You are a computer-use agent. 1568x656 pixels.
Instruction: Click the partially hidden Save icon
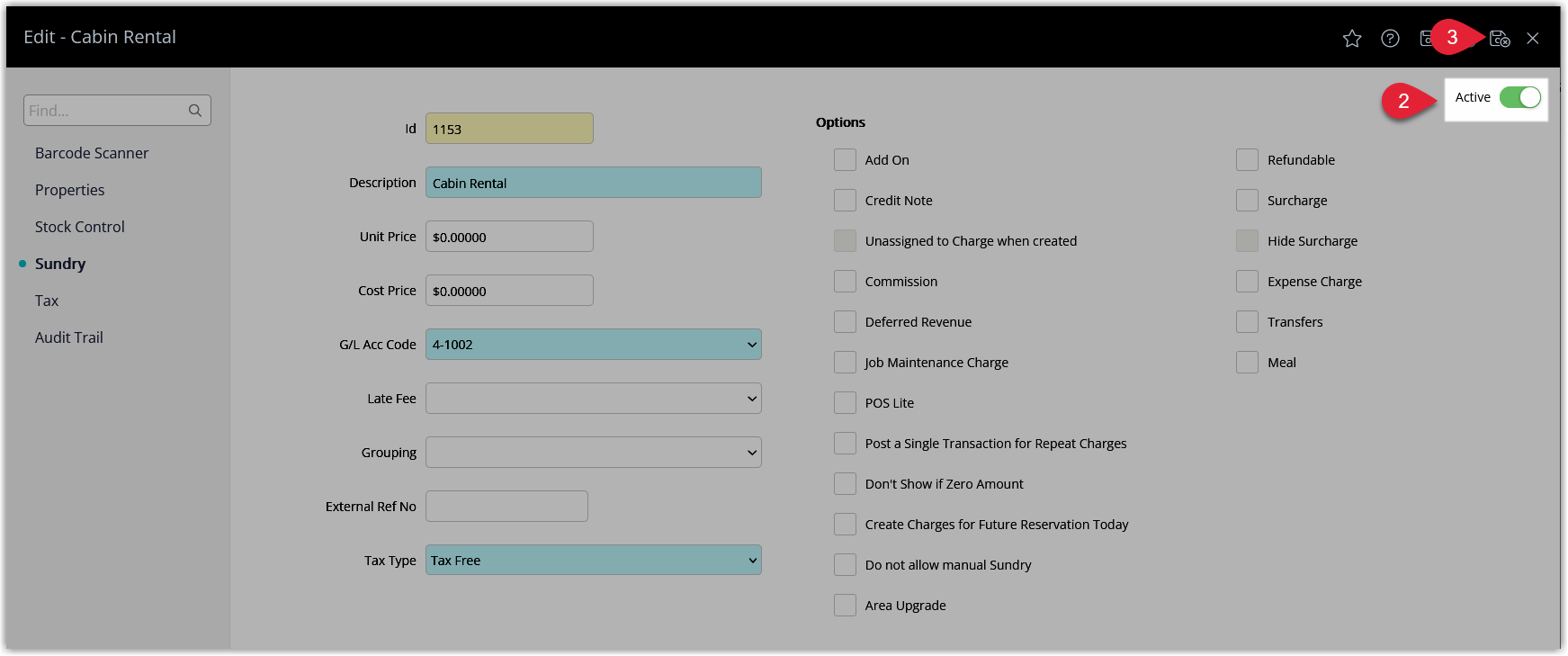(x=1425, y=39)
